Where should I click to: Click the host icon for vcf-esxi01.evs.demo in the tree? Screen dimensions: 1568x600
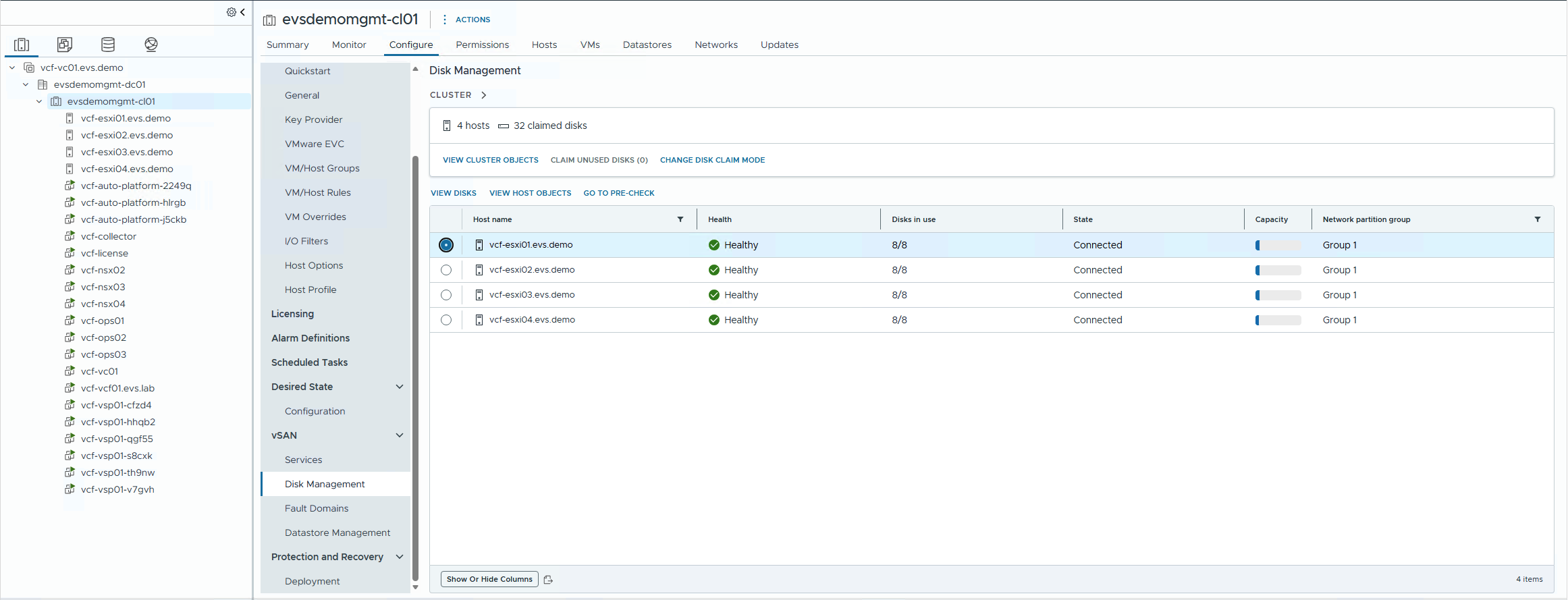coord(70,118)
